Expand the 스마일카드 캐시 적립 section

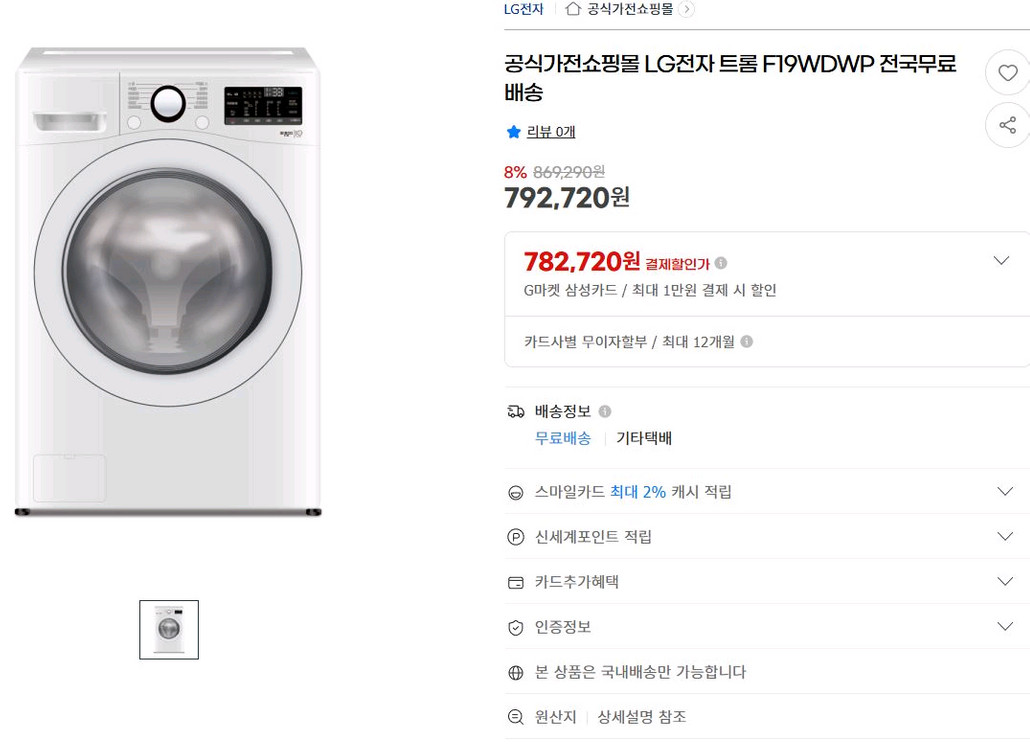(1004, 491)
